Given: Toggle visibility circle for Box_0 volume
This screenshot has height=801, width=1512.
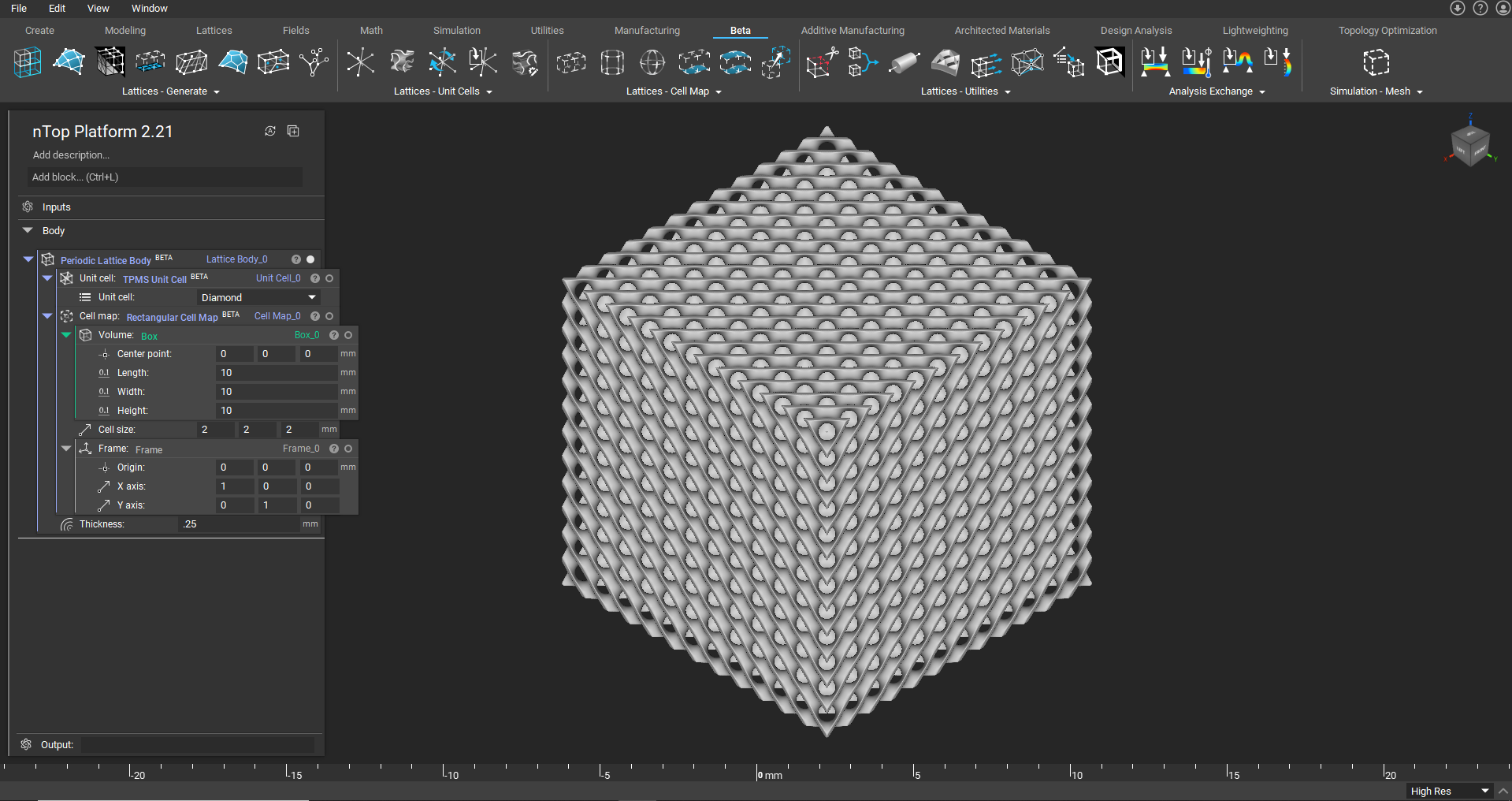Looking at the screenshot, I should [x=348, y=335].
